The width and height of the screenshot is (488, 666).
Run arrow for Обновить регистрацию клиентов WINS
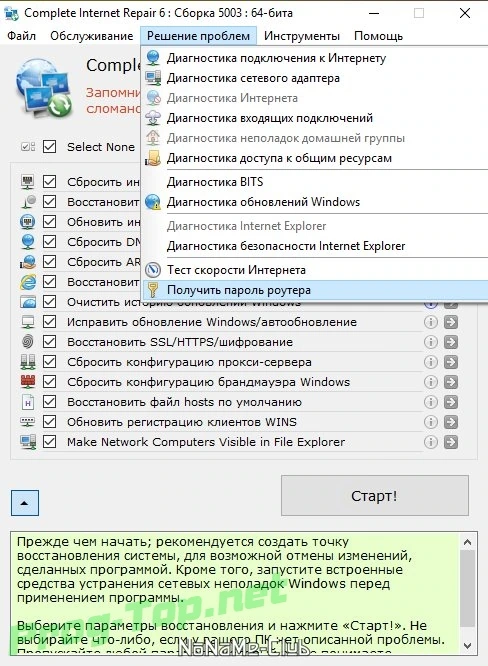coord(451,422)
